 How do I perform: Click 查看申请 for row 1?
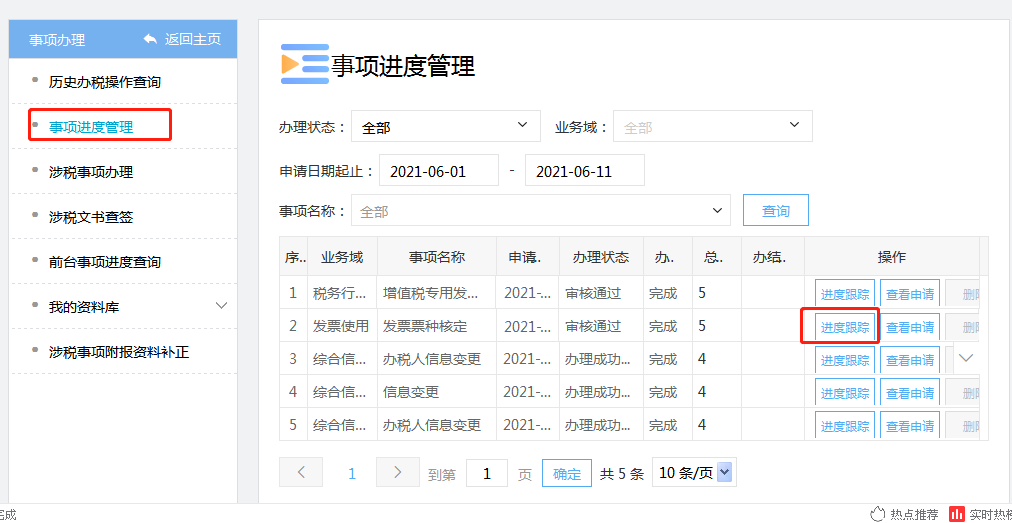coord(909,294)
